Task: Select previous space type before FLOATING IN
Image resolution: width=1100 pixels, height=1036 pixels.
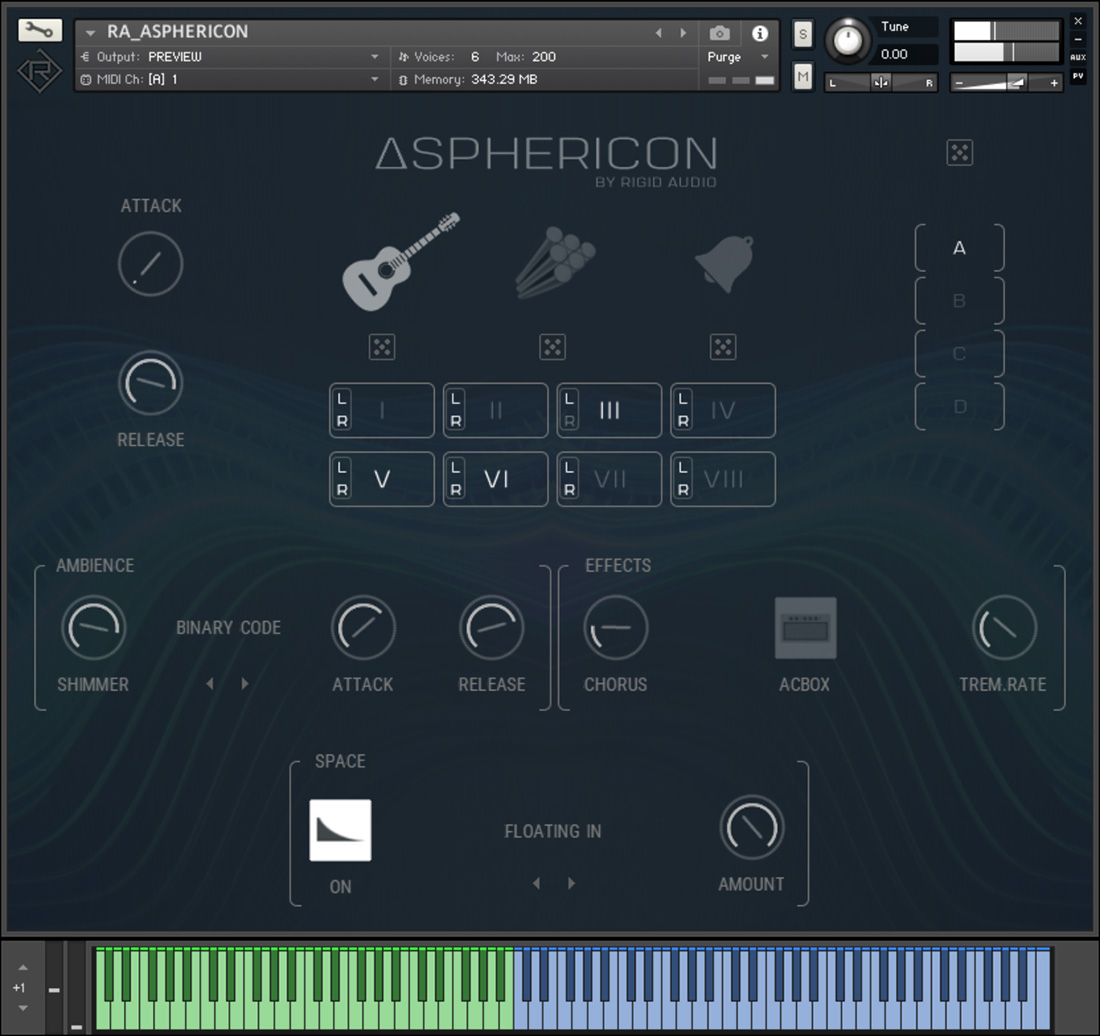Action: (x=537, y=883)
